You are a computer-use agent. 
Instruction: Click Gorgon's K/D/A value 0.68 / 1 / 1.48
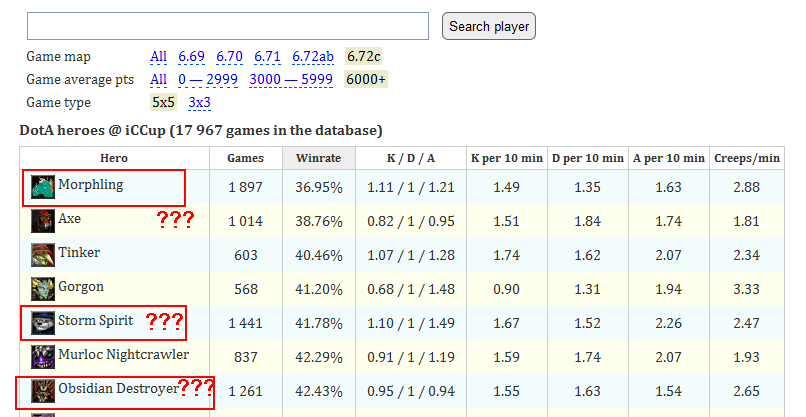[x=411, y=289]
